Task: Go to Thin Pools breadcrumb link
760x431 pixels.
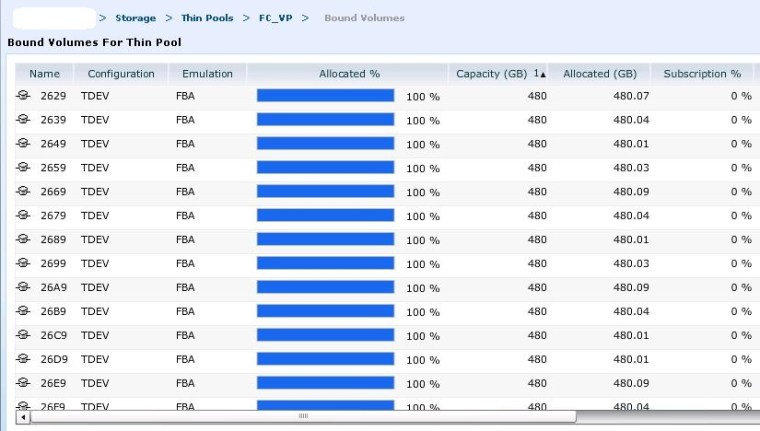Action: pyautogui.click(x=206, y=18)
